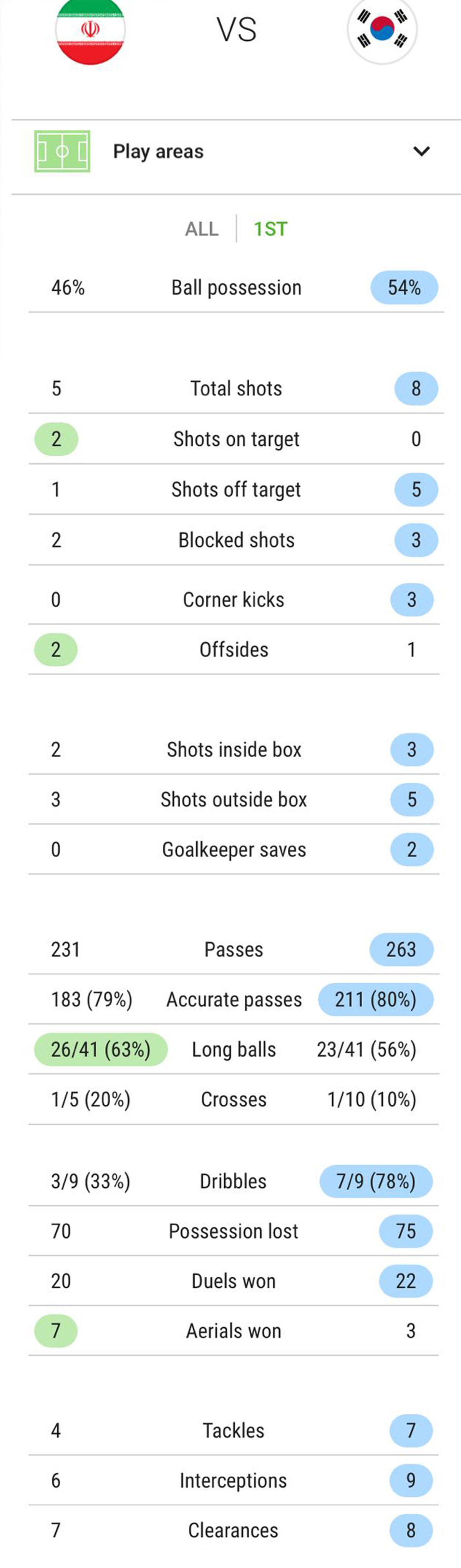Click the Total shots row label
The width and height of the screenshot is (461, 1568).
point(236,388)
